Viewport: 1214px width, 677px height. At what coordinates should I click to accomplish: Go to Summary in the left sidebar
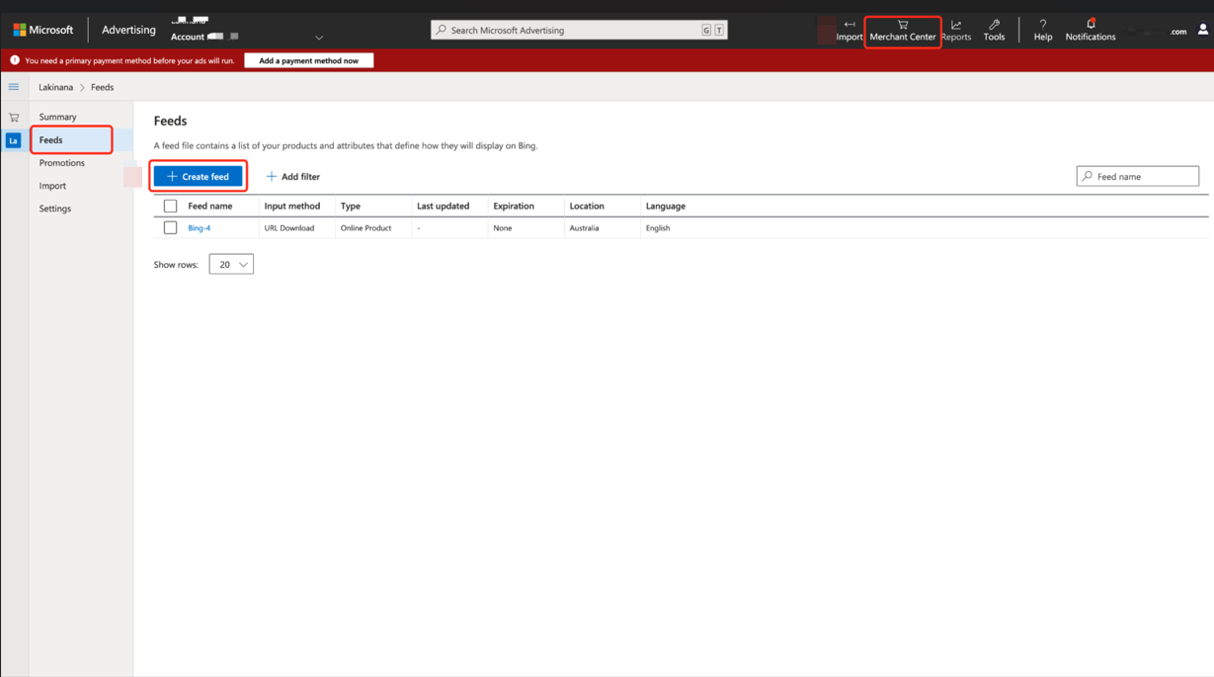click(x=58, y=117)
